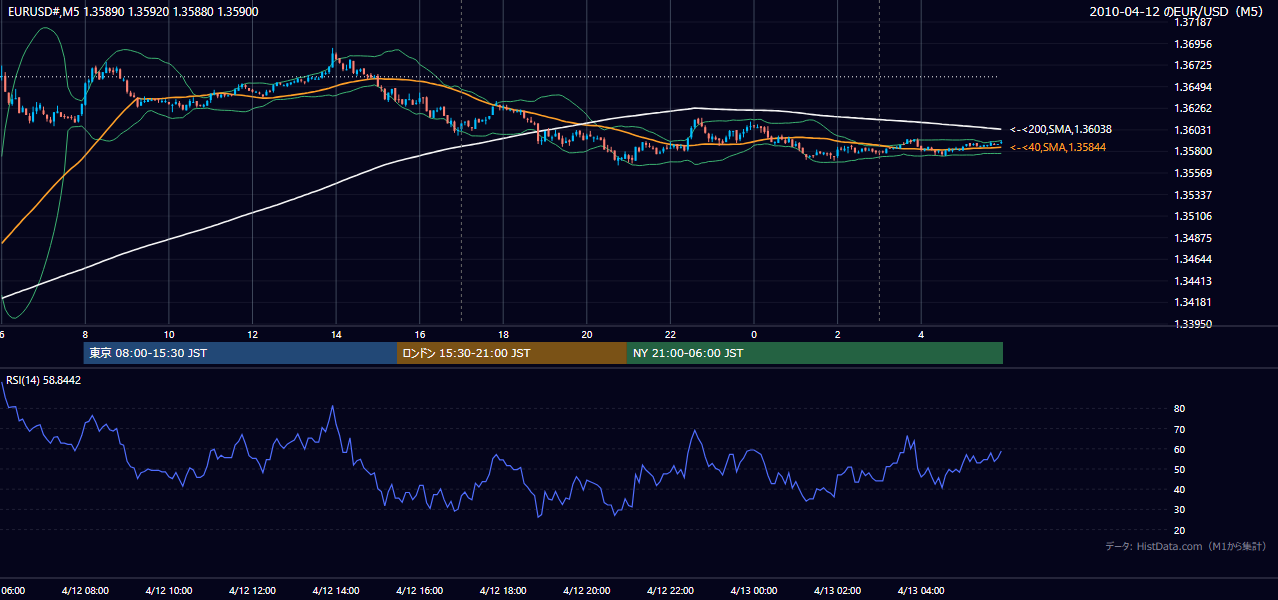
Task: Click hour tick 10 under price chart
Action: (x=169, y=335)
